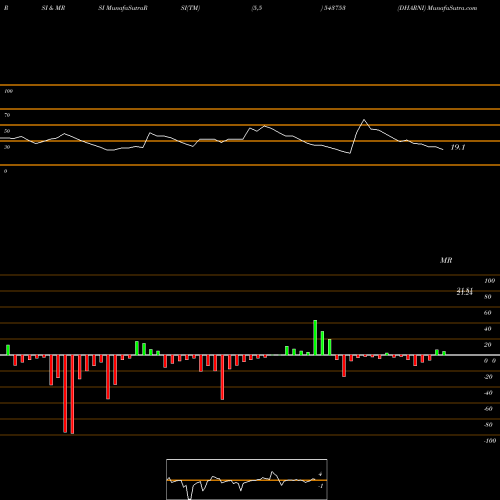Image resolution: width=500 pixels, height=500 pixels.
Task: Click the RSI value 19.1 label
Action: click(458, 147)
